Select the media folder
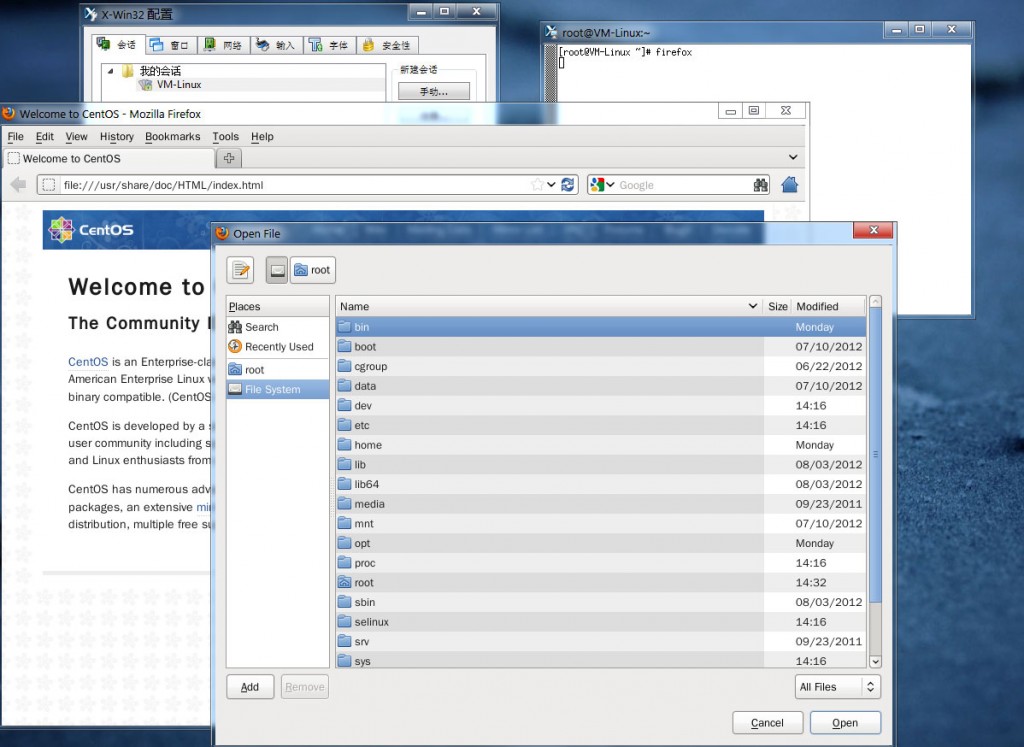 point(601,503)
